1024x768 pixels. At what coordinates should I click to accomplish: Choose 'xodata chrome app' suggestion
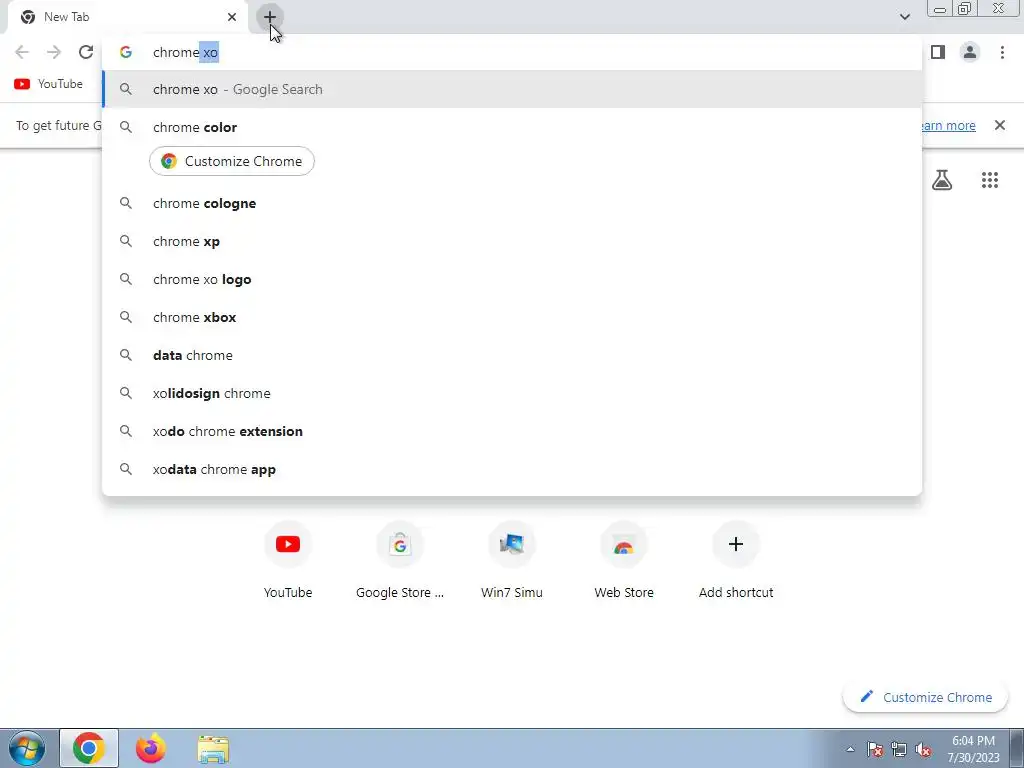click(512, 469)
